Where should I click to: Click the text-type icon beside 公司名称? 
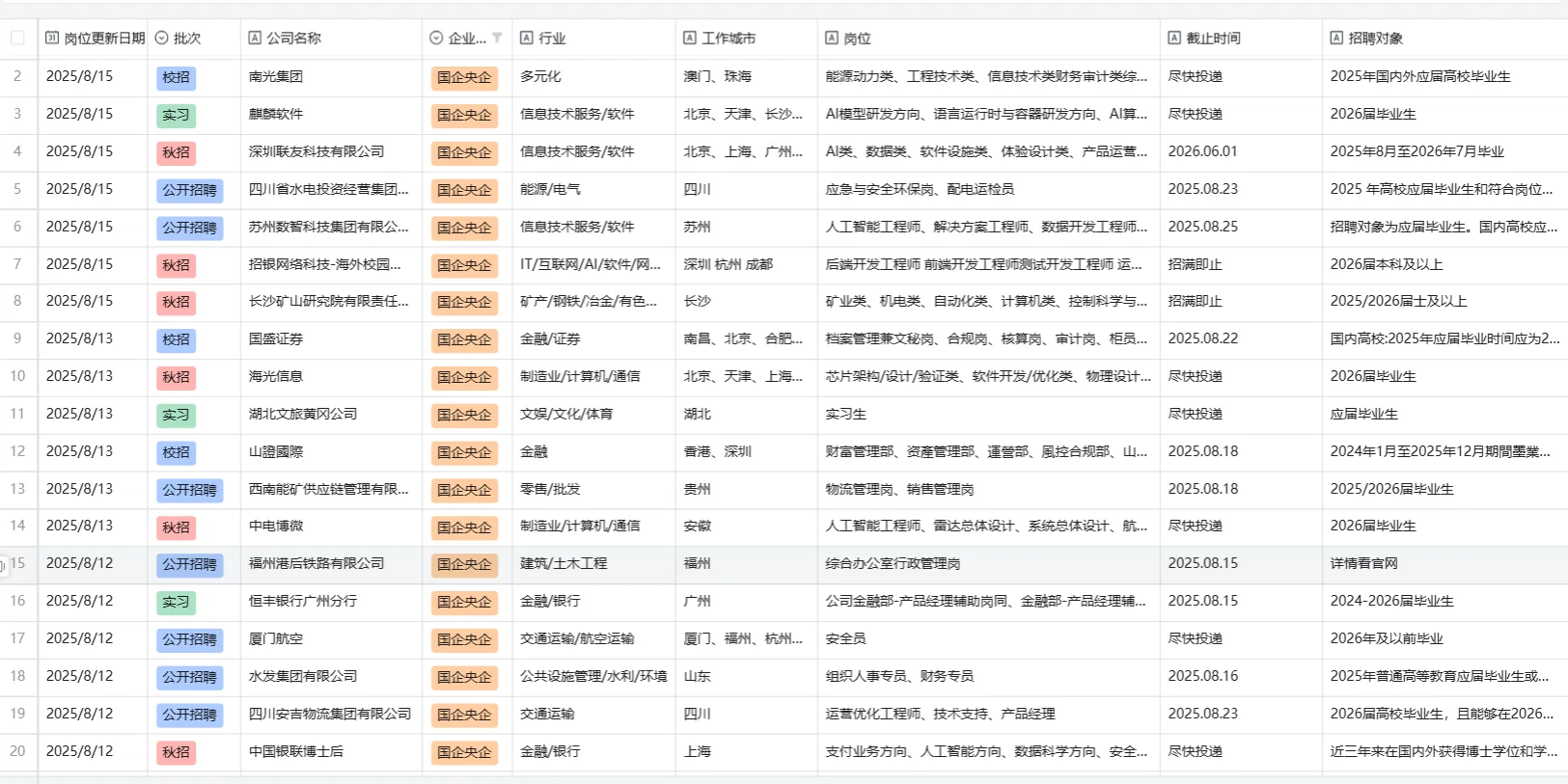(255, 39)
